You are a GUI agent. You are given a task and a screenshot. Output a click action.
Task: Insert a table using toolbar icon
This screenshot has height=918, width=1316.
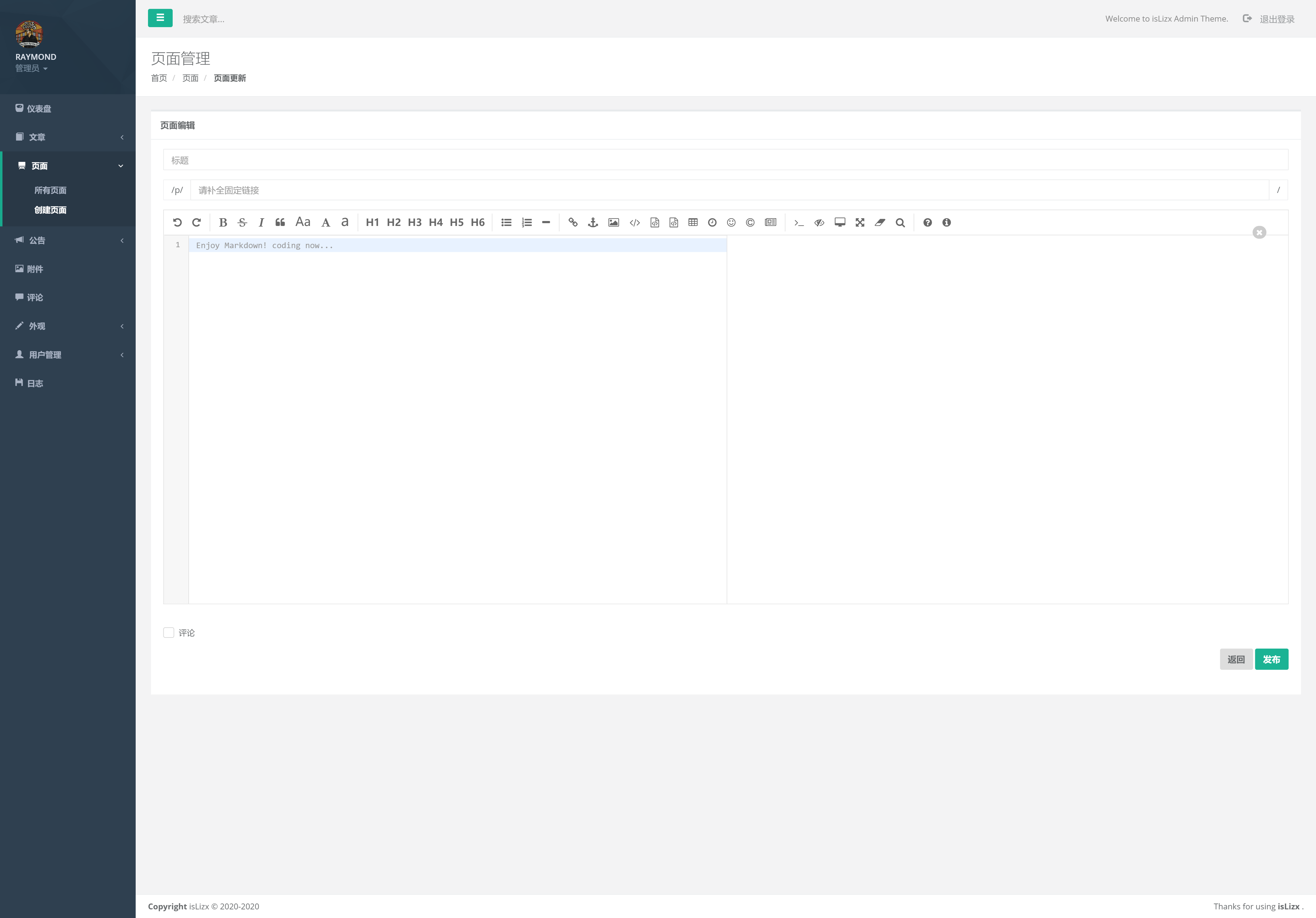pyautogui.click(x=693, y=222)
